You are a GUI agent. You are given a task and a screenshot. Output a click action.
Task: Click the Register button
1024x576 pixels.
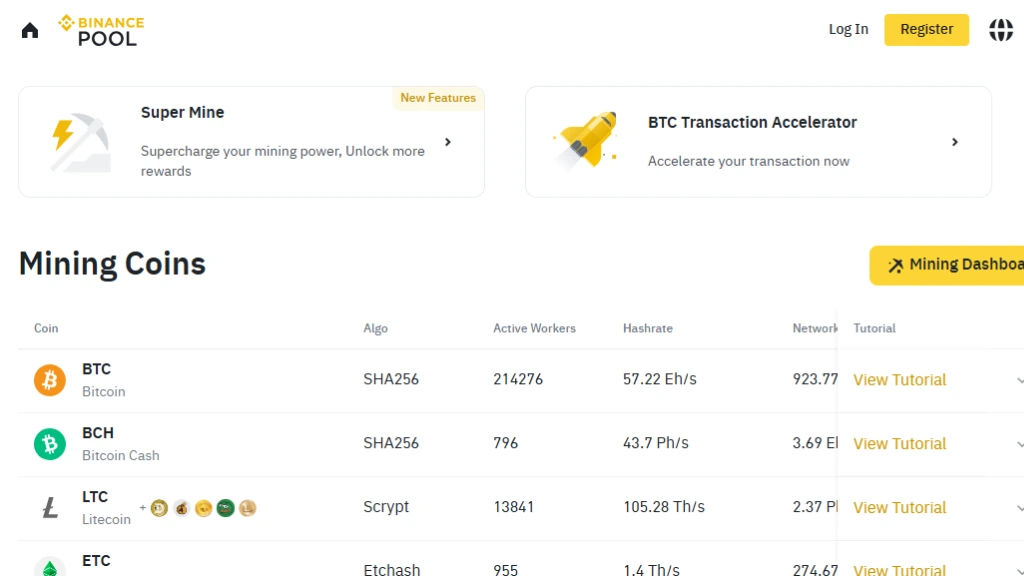926,29
